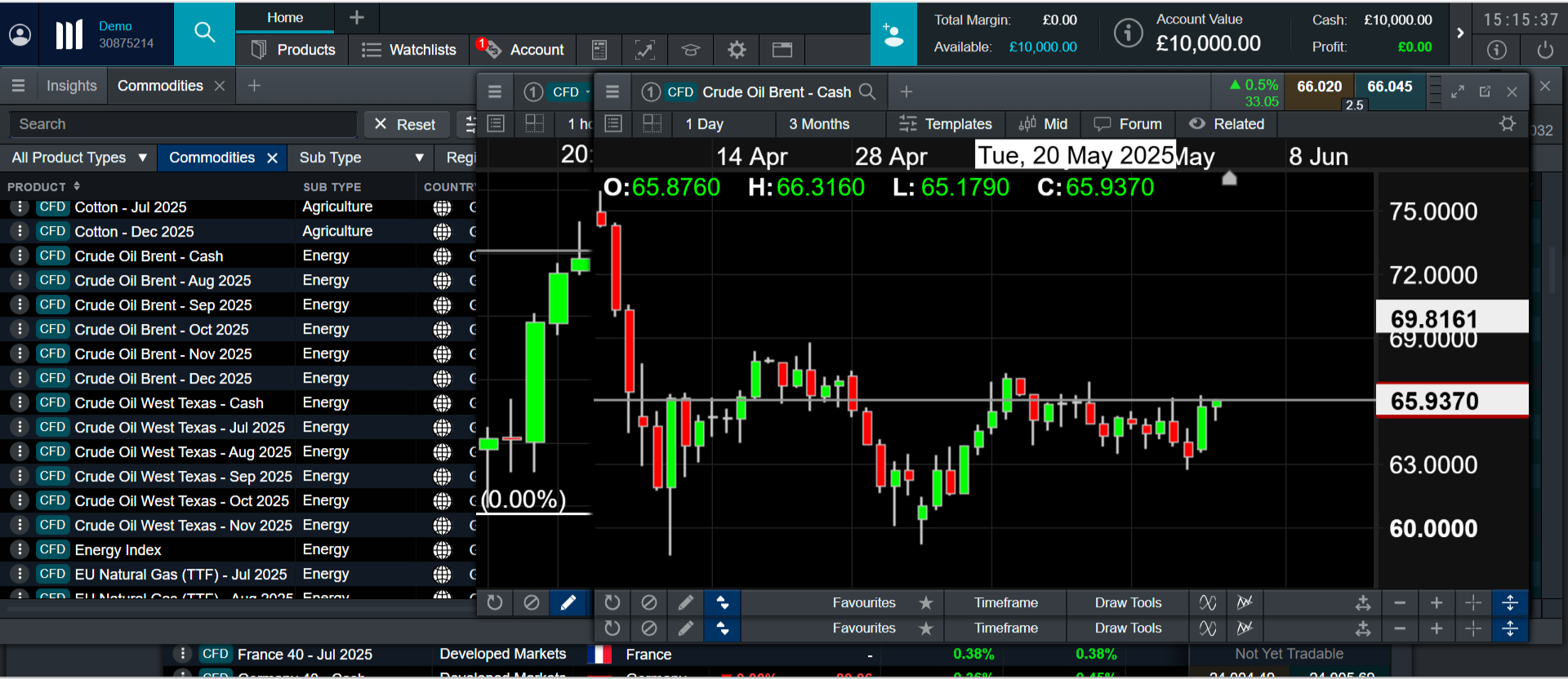The height and width of the screenshot is (679, 1568).
Task: Open Favourites menu in lower chart toolbar row
Action: point(864,628)
